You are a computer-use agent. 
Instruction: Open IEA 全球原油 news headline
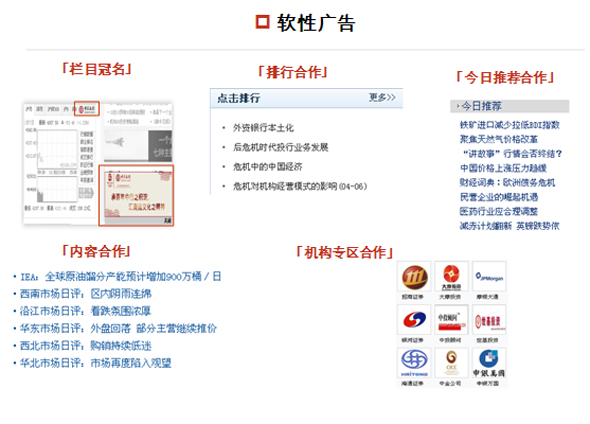pyautogui.click(x=120, y=277)
